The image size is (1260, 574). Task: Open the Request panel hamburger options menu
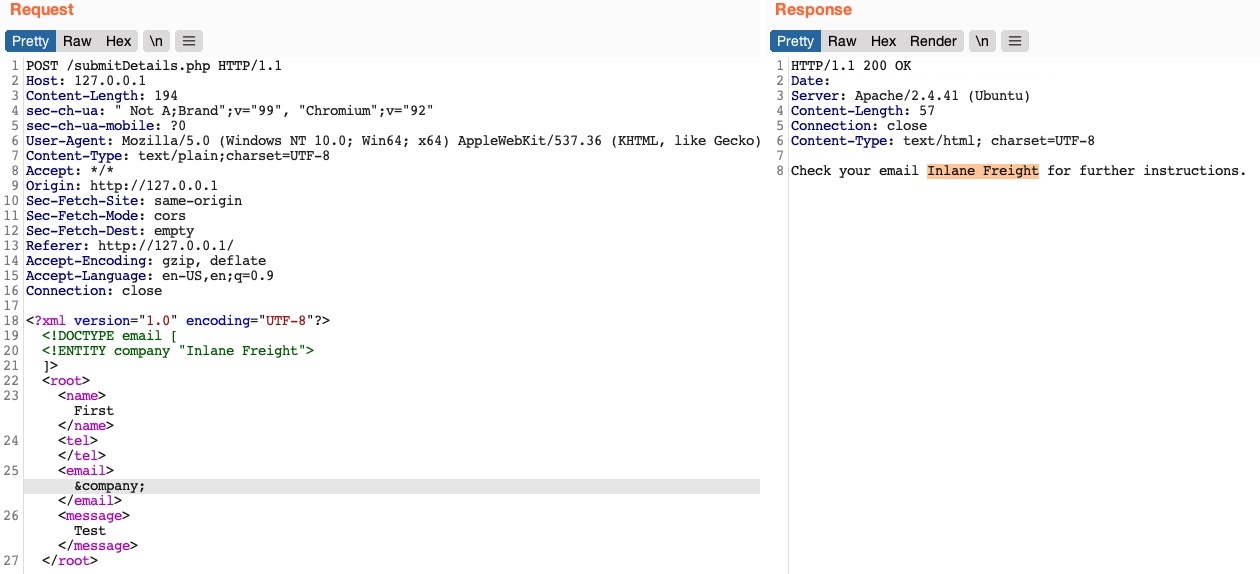coord(189,41)
